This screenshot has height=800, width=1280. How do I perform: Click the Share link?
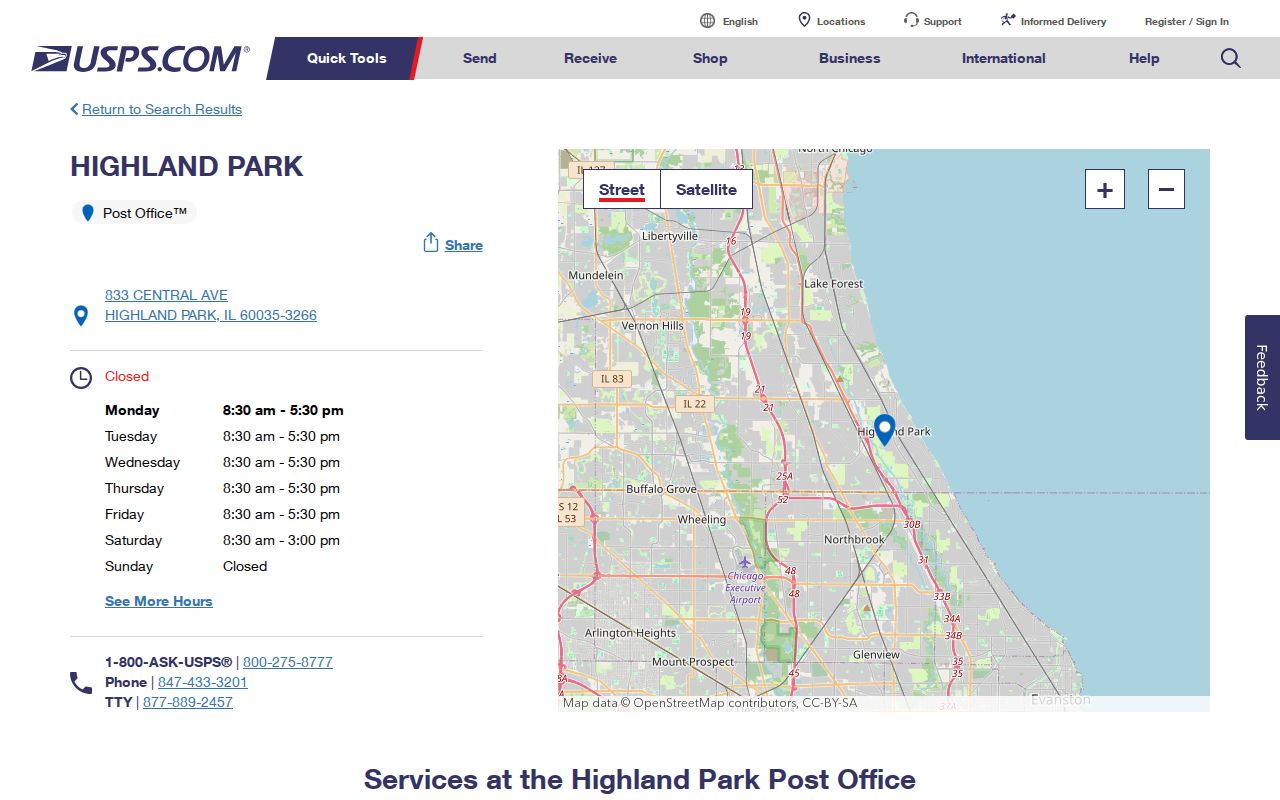(464, 245)
